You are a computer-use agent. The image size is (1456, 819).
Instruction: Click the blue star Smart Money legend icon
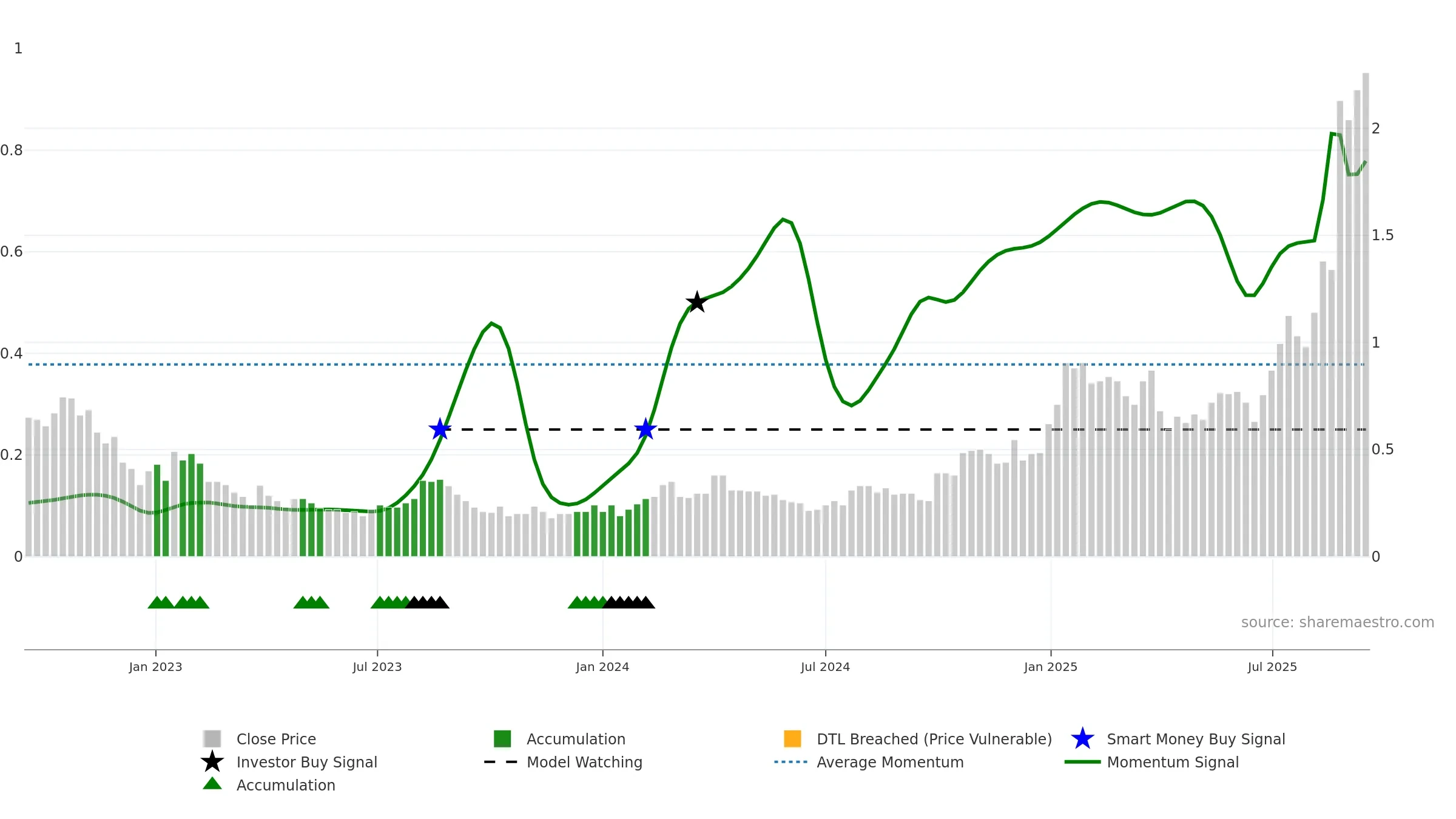coord(1082,739)
